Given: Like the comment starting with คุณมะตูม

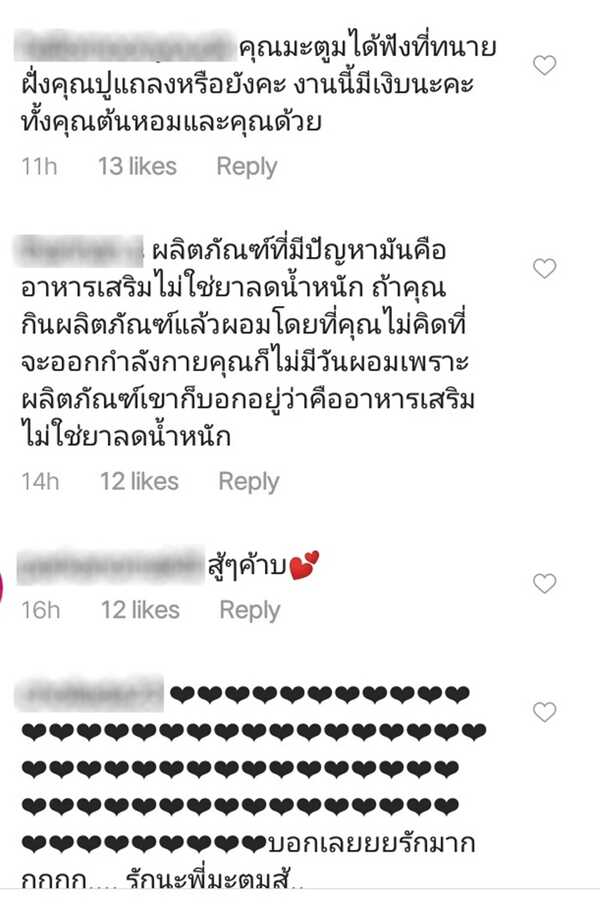Looking at the screenshot, I should coord(544,65).
